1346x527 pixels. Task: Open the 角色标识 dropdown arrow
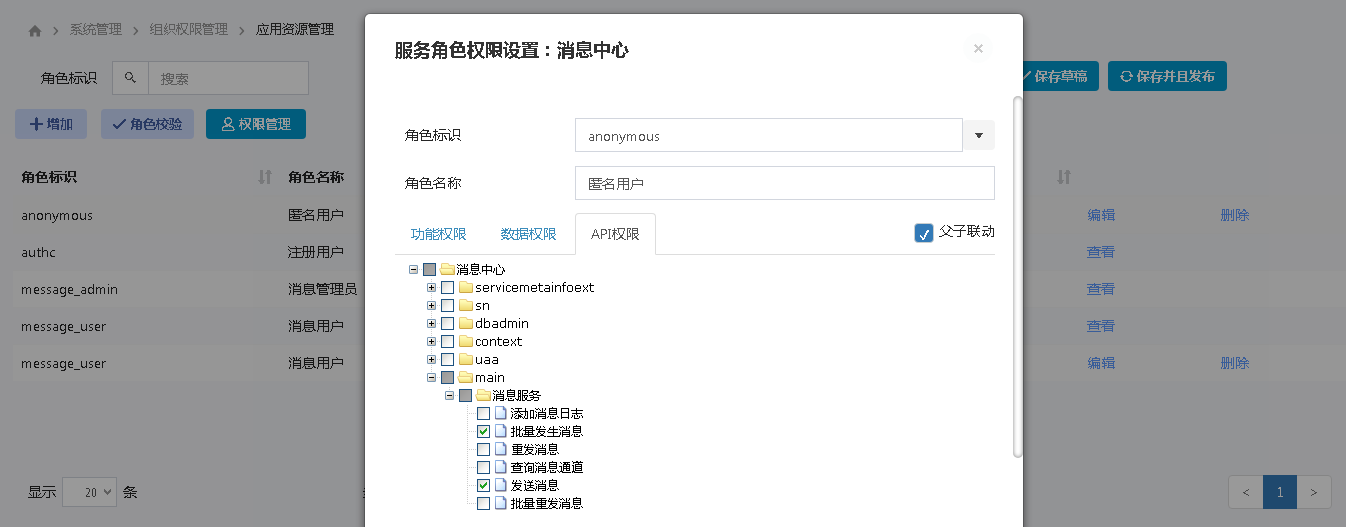[978, 136]
